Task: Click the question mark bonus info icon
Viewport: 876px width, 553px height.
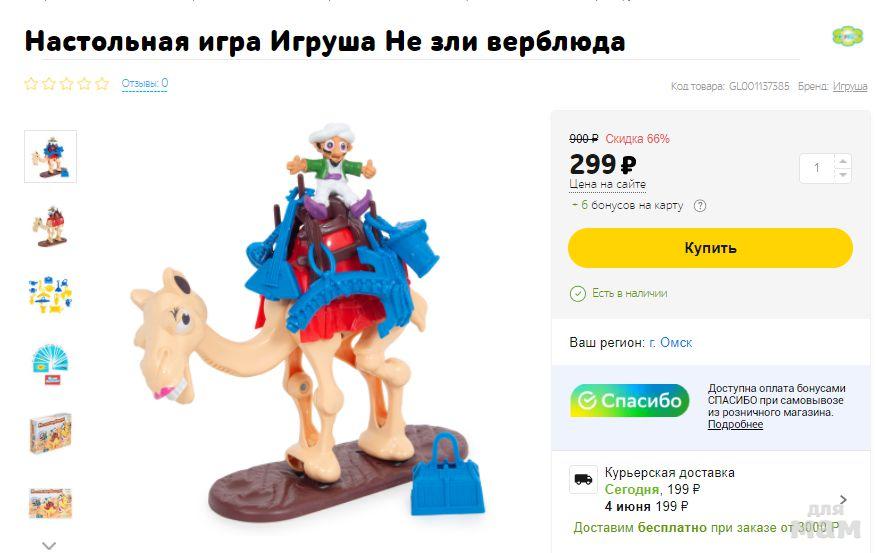Action: (699, 206)
